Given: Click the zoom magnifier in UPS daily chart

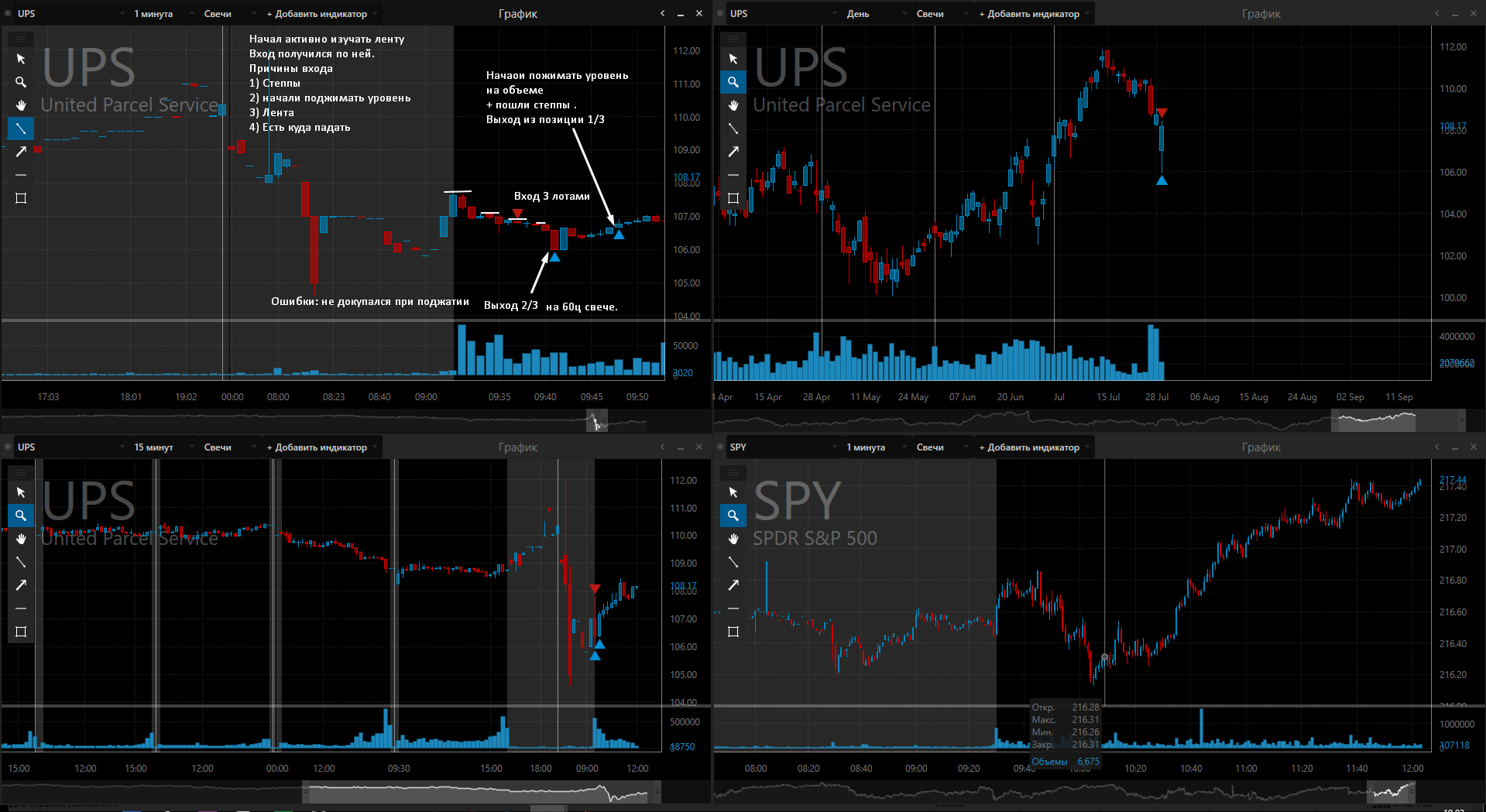Looking at the screenshot, I should click(x=733, y=82).
